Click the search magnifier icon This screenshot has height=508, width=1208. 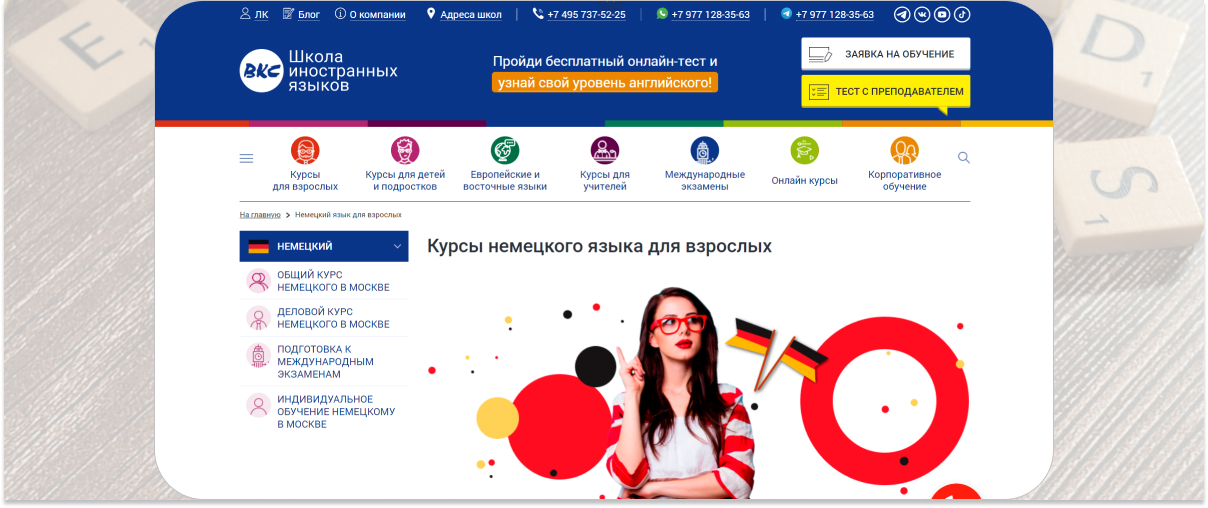(964, 158)
